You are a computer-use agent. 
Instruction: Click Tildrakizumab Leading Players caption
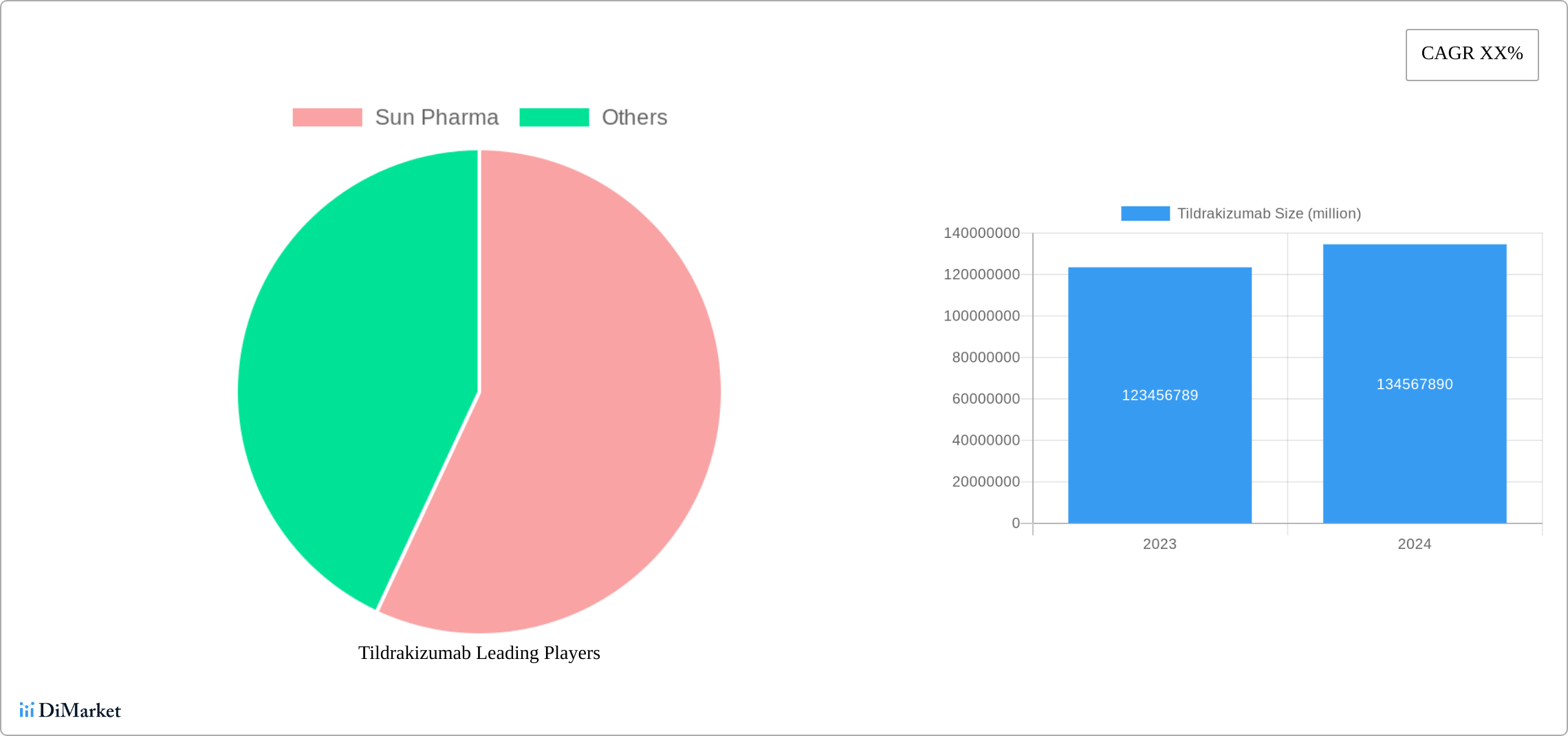point(479,653)
